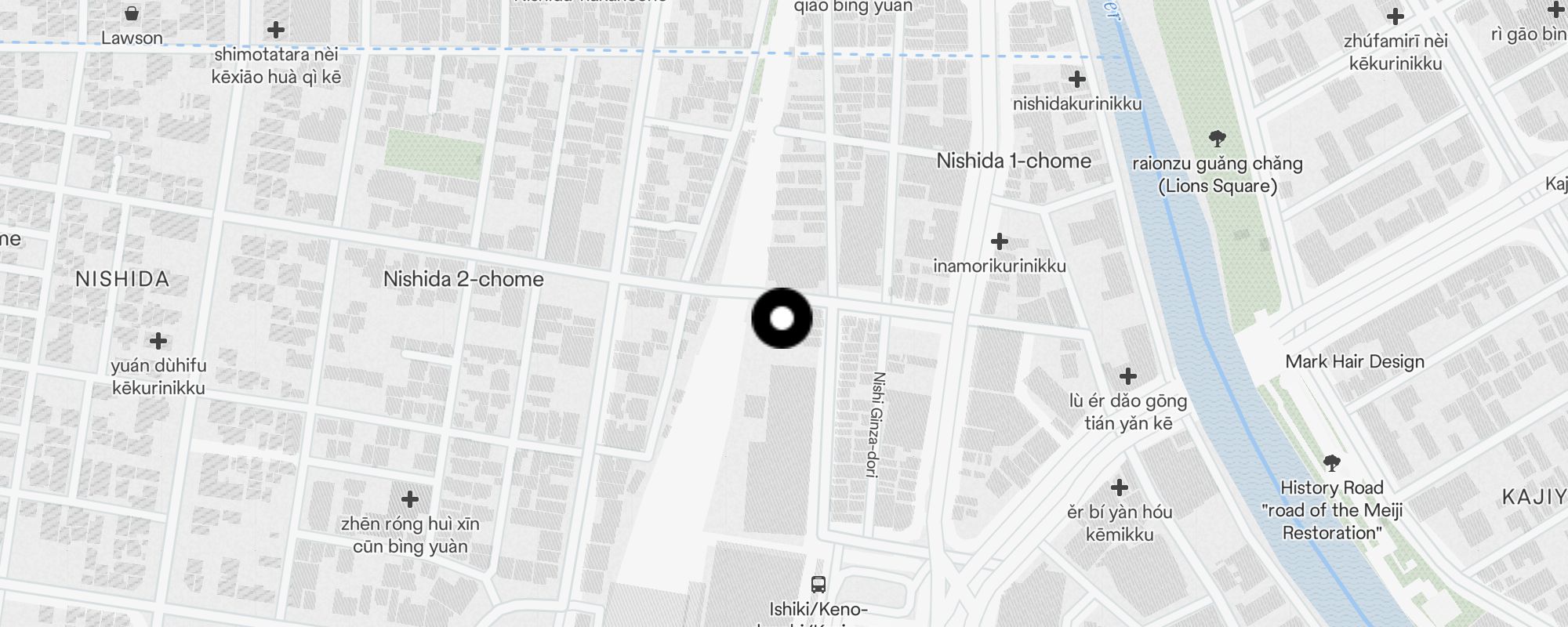Screen dimensions: 1568x627
Task: Click the small green park area
Action: point(431,150)
